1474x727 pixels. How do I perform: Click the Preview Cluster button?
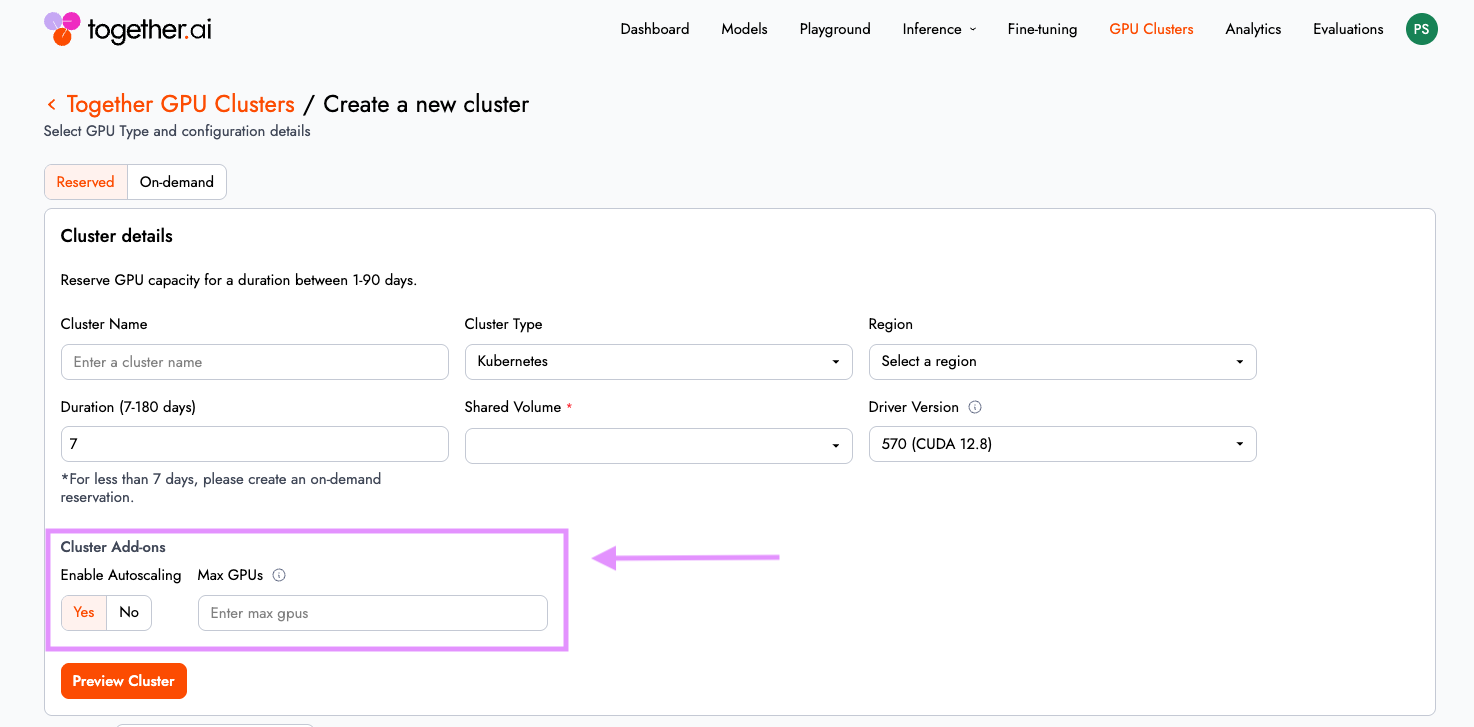[124, 681]
